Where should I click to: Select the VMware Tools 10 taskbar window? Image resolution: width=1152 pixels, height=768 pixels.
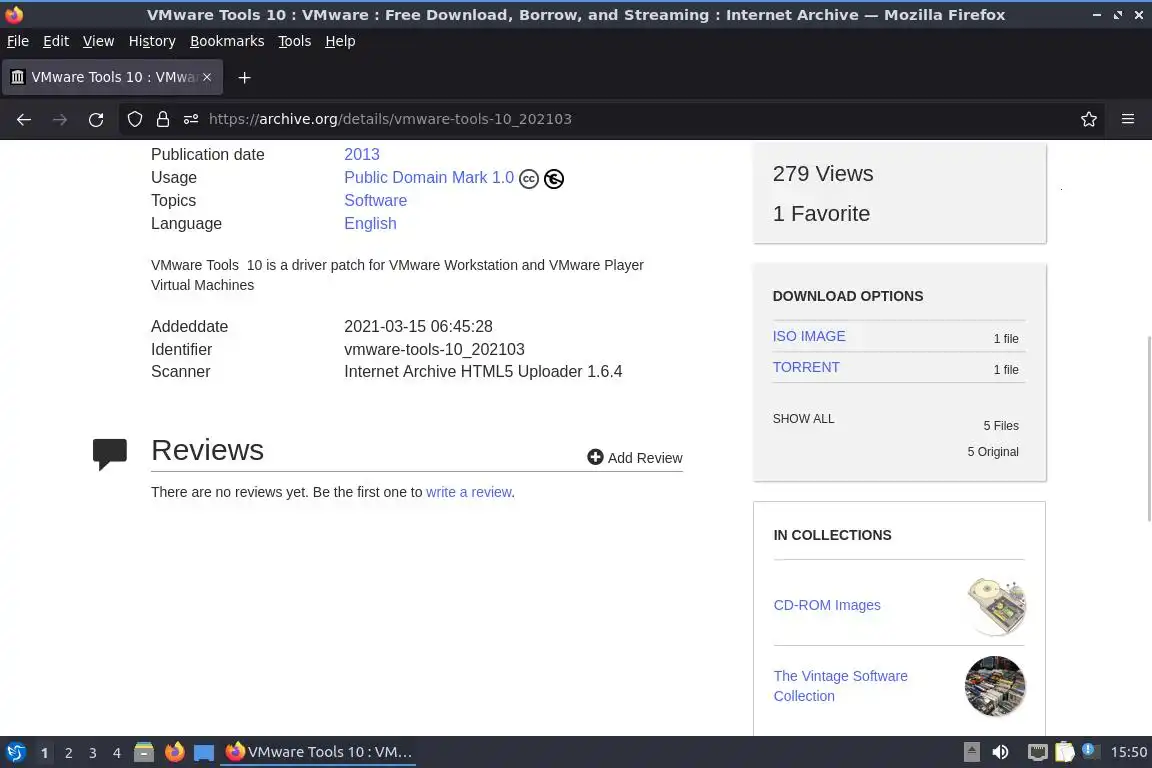(x=318, y=752)
